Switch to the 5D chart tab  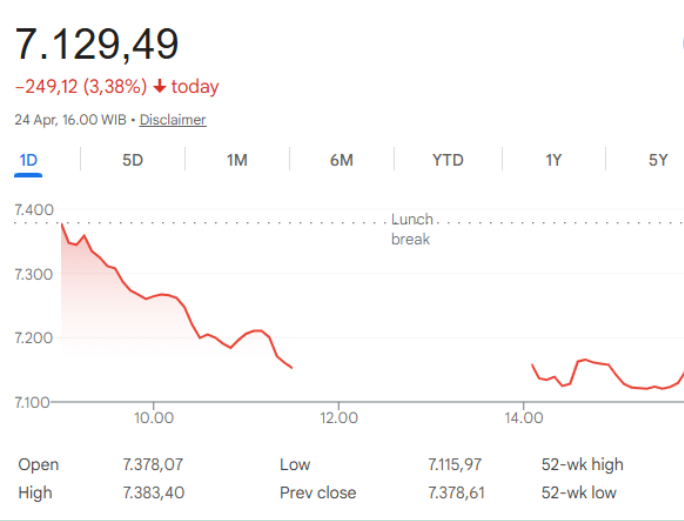coord(133,160)
